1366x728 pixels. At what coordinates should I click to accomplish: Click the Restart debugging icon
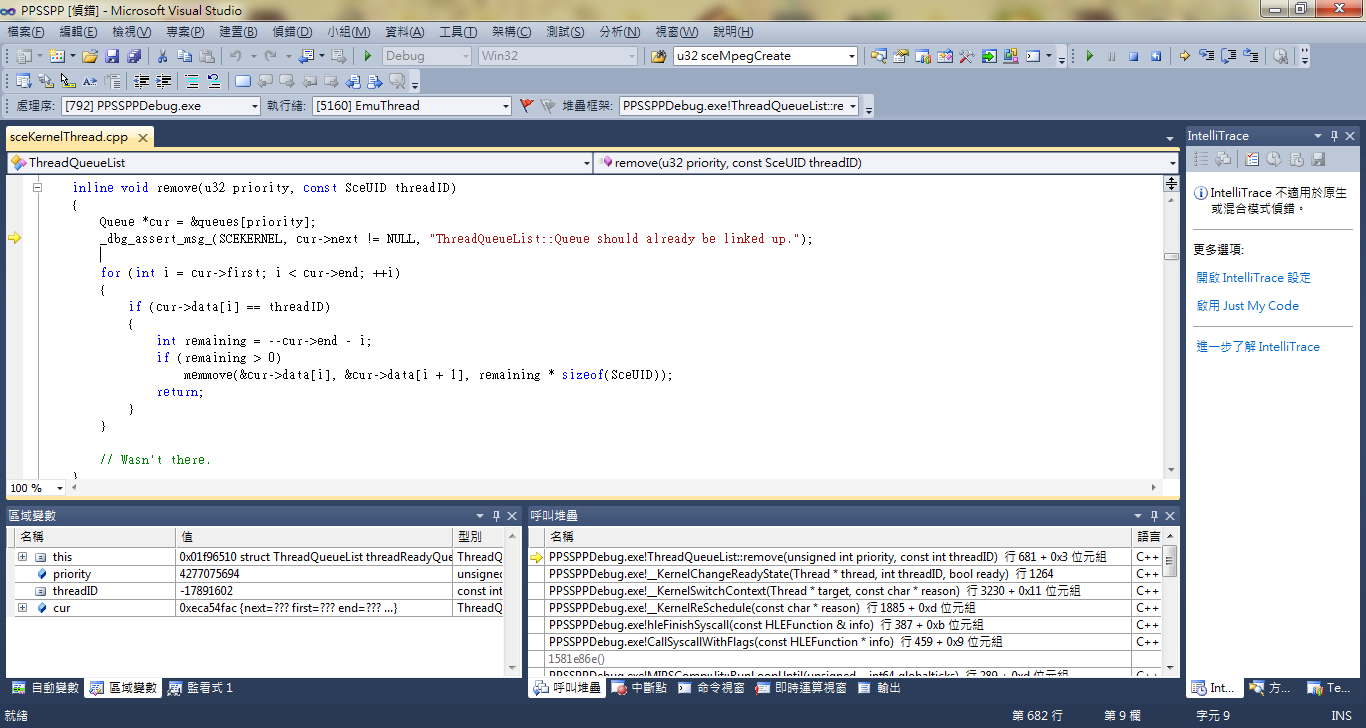click(1155, 56)
